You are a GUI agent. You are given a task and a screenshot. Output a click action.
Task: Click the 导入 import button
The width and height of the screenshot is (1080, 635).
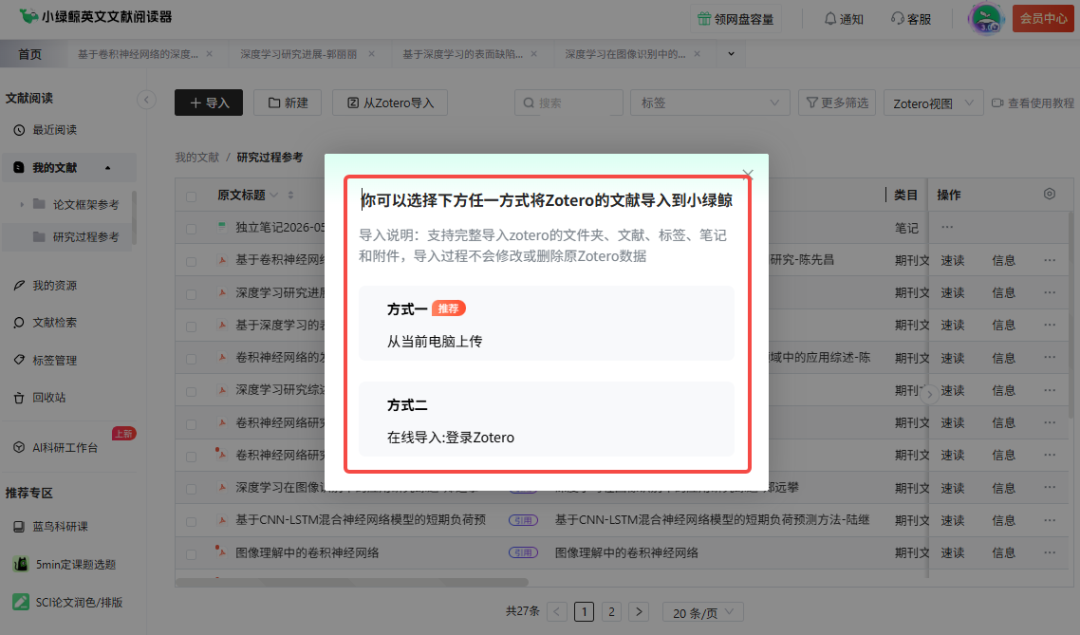pyautogui.click(x=209, y=103)
